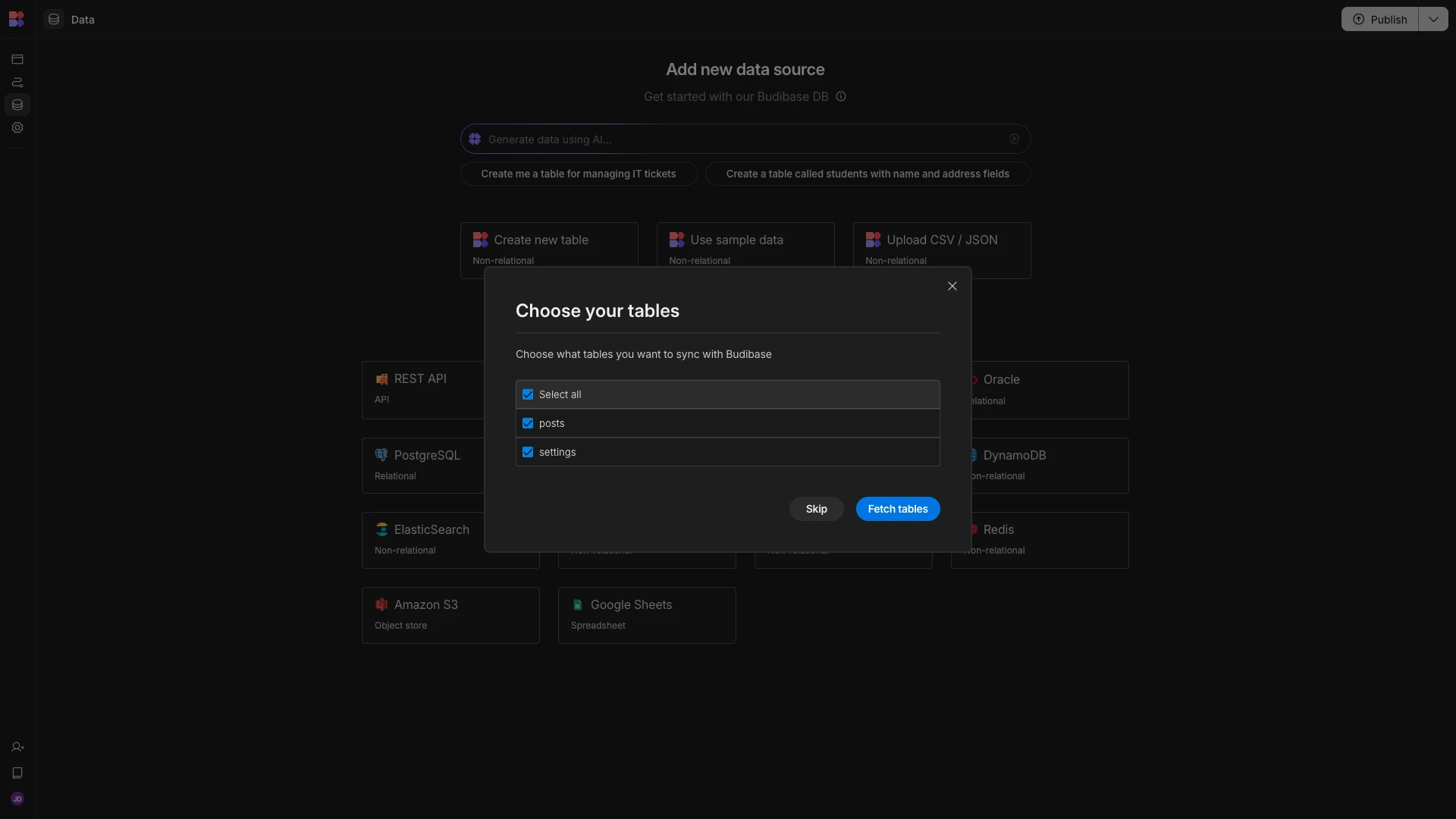Choose Create new table card

[549, 244]
